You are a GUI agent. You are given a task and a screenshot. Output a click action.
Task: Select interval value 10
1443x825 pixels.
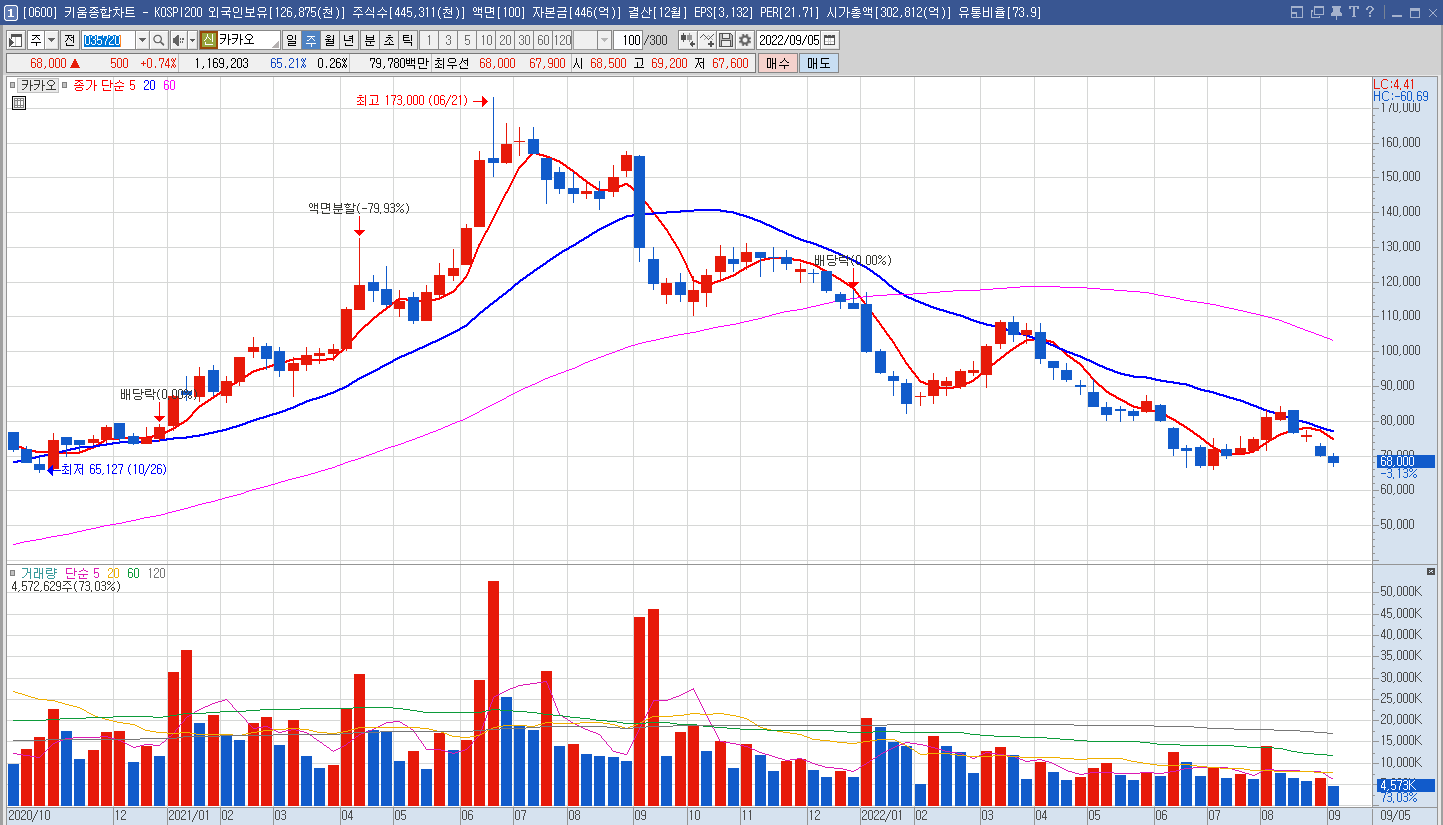click(486, 40)
